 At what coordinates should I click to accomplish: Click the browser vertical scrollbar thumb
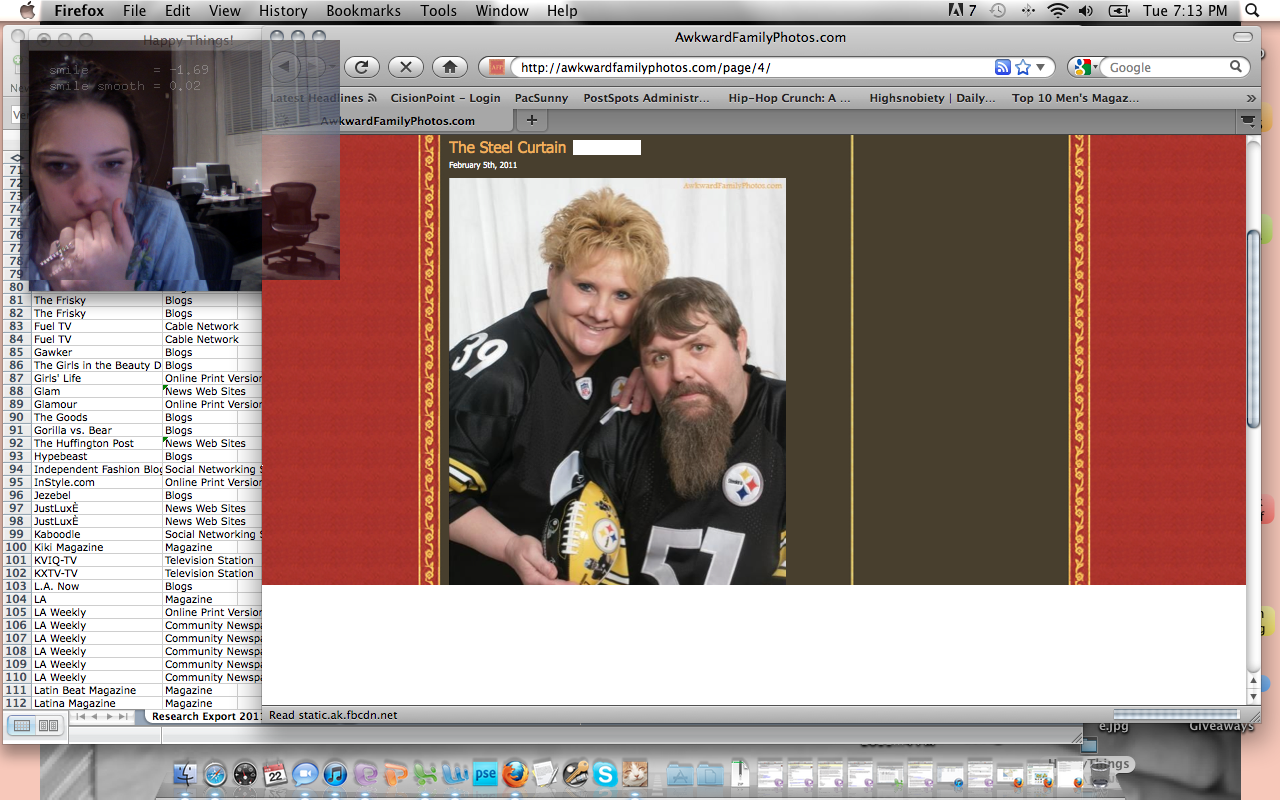(x=1253, y=330)
